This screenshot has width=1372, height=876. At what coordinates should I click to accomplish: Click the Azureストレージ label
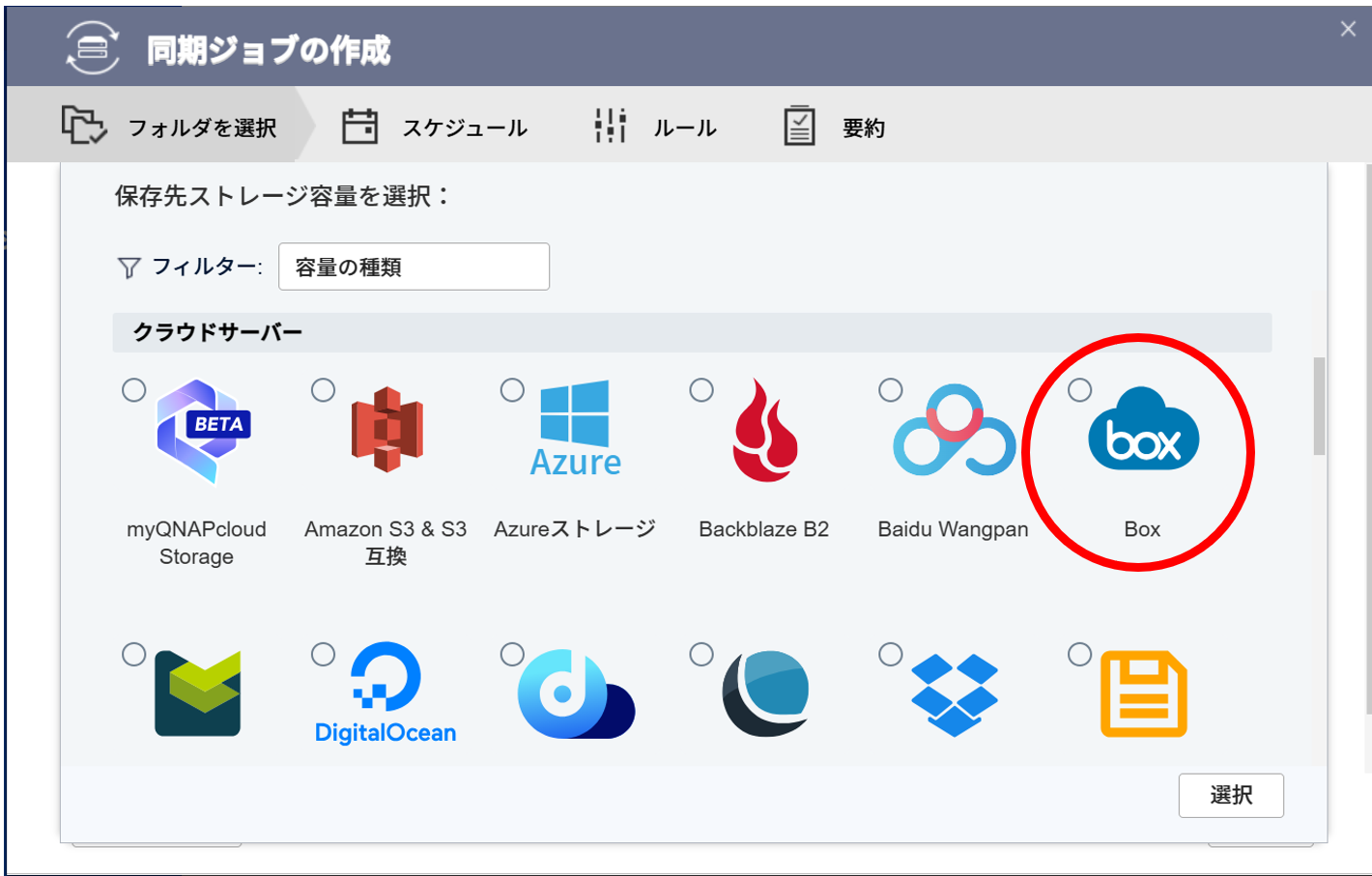click(575, 529)
